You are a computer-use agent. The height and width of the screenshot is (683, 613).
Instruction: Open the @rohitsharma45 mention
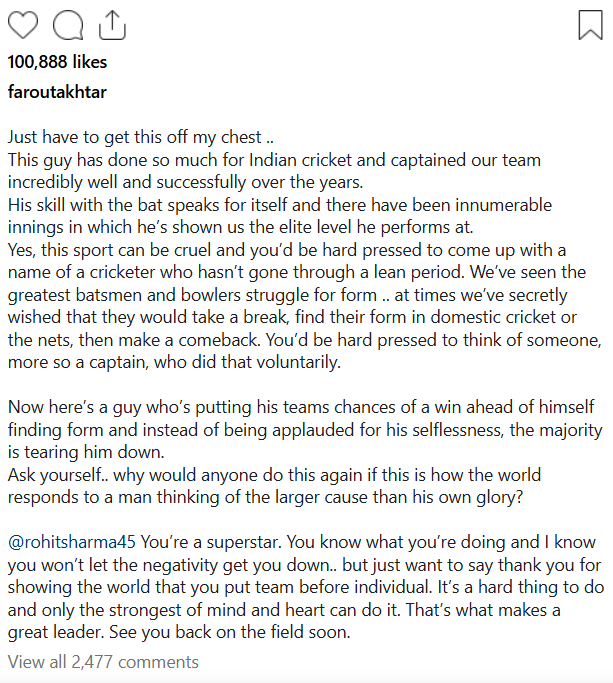point(72,542)
